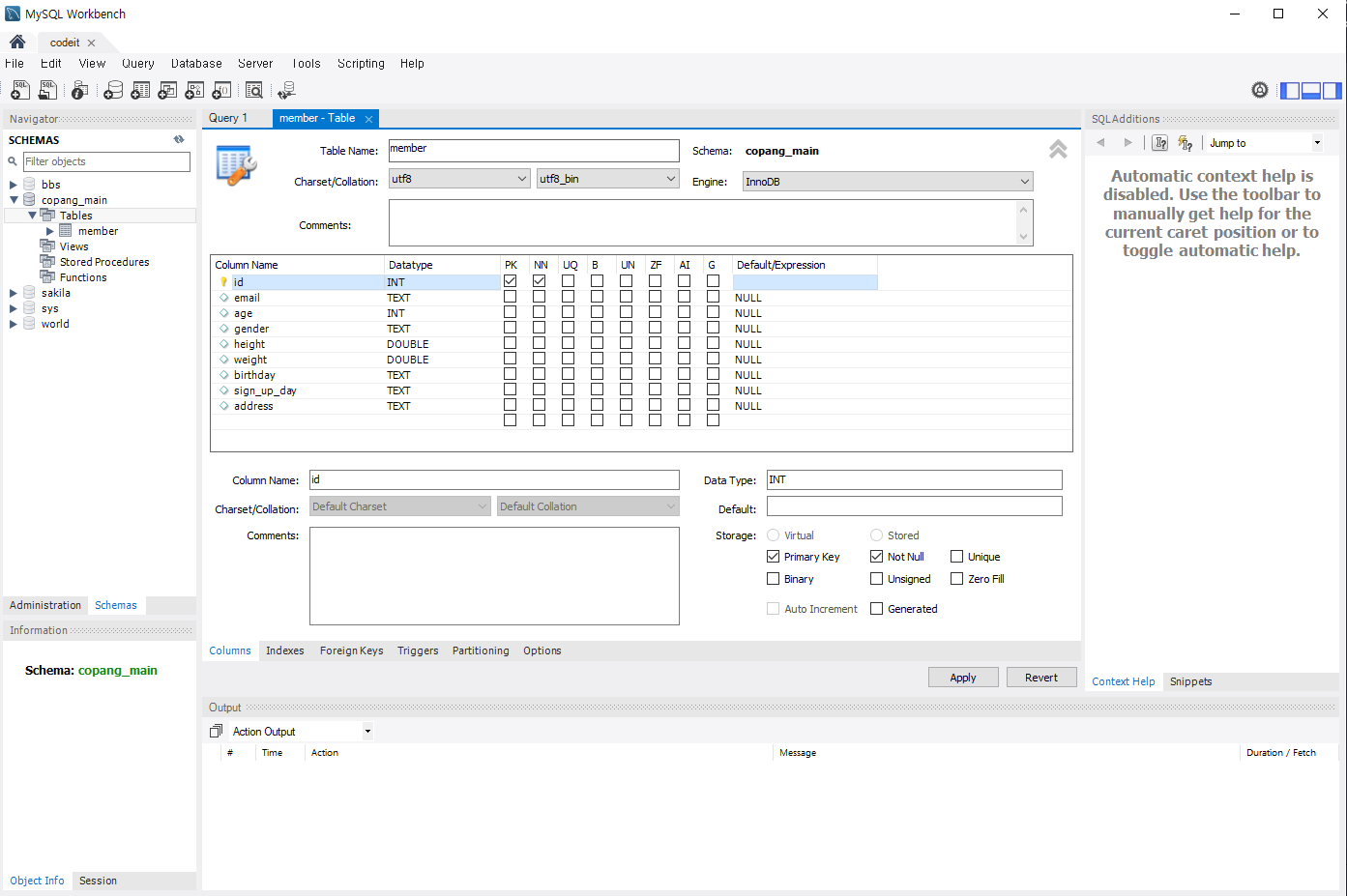Open the Database menu
Viewport: 1347px width, 896px height.
(196, 64)
